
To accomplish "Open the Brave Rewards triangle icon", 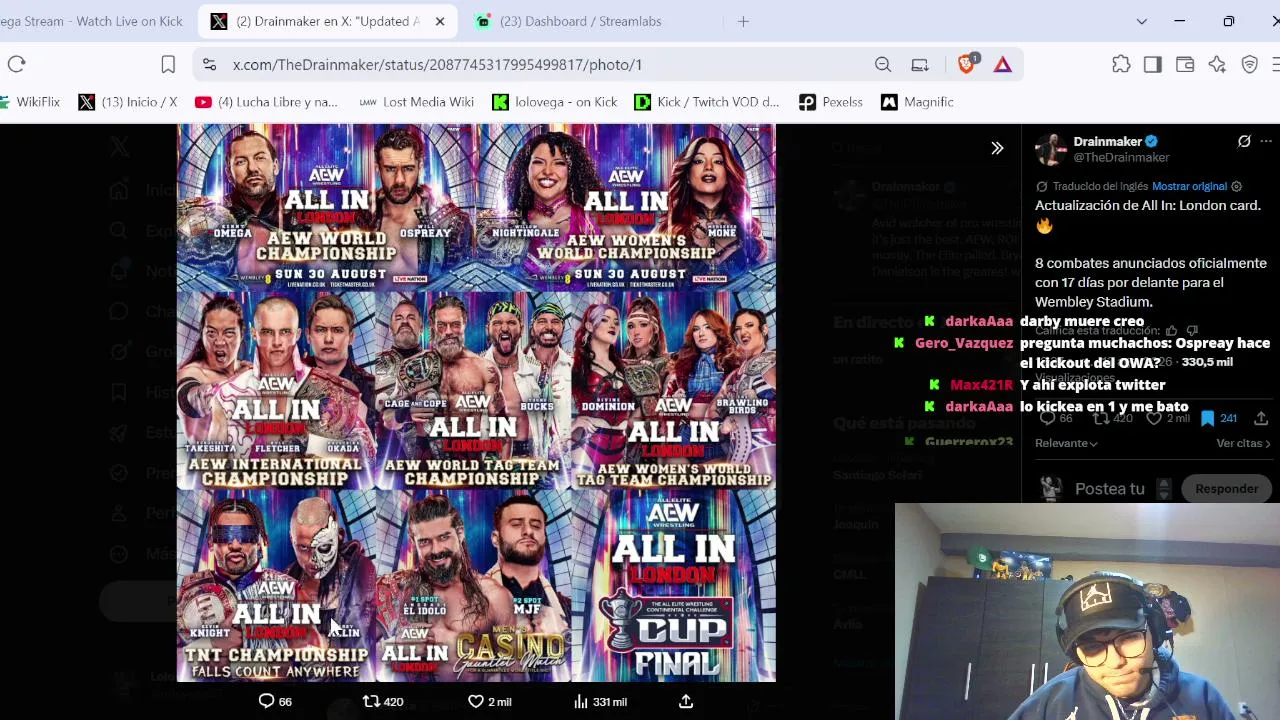I will 1003,64.
